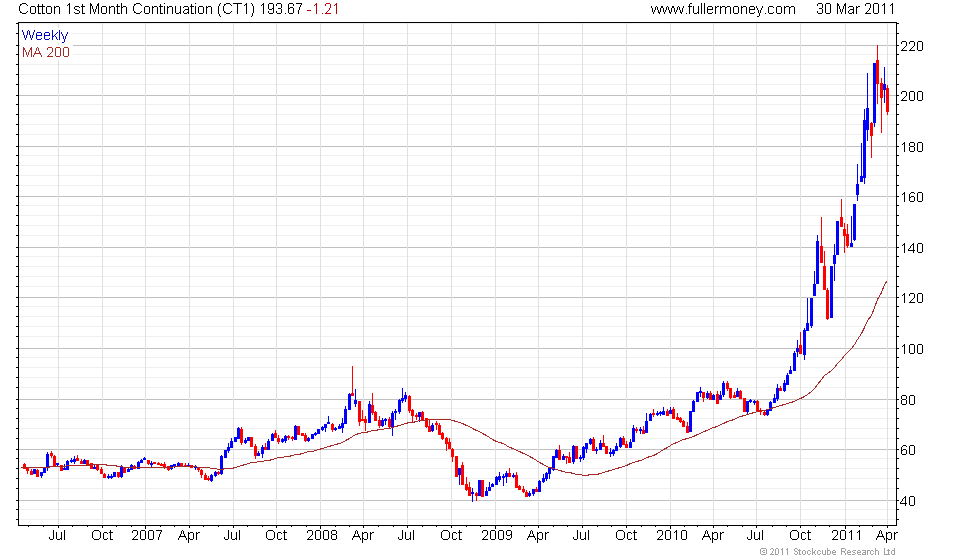This screenshot has height=560, width=980.
Task: Select the 160 price axis label
Action: pos(911,198)
